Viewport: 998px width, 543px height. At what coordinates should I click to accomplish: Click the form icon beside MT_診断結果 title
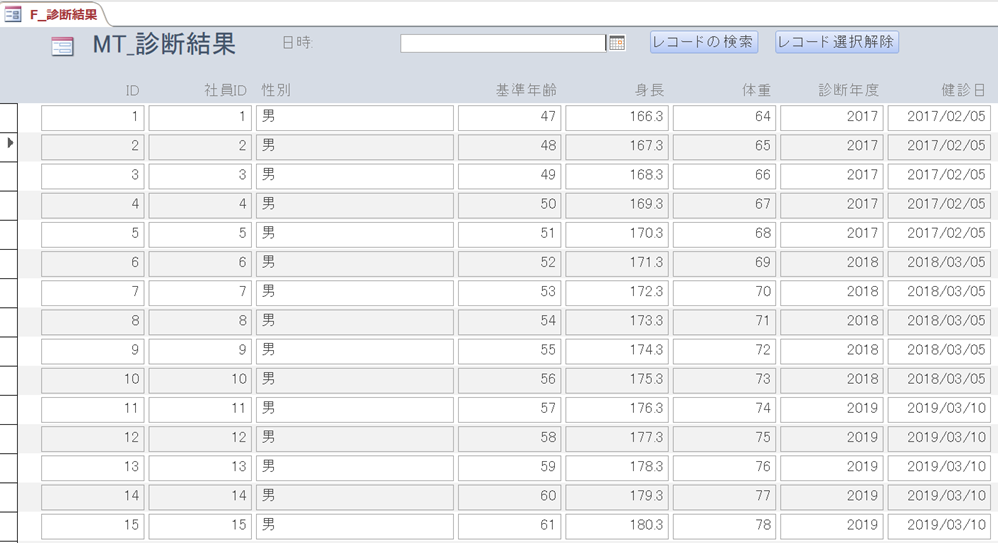62,46
